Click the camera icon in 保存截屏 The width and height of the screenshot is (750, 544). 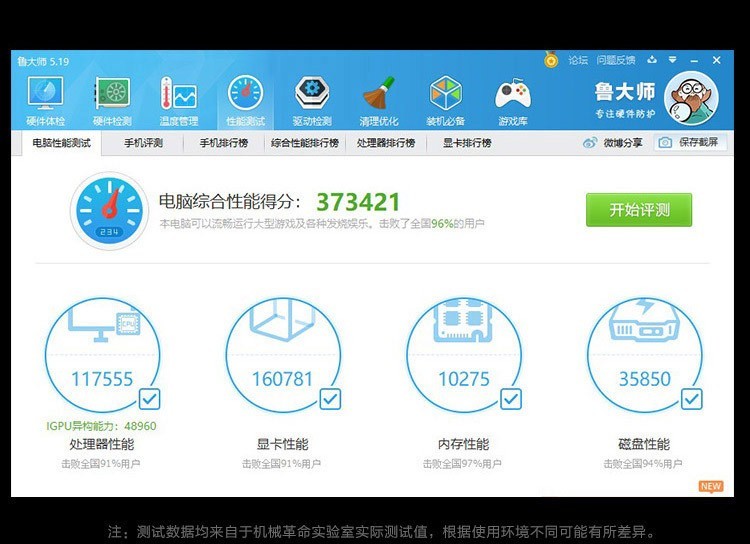pyautogui.click(x=665, y=143)
